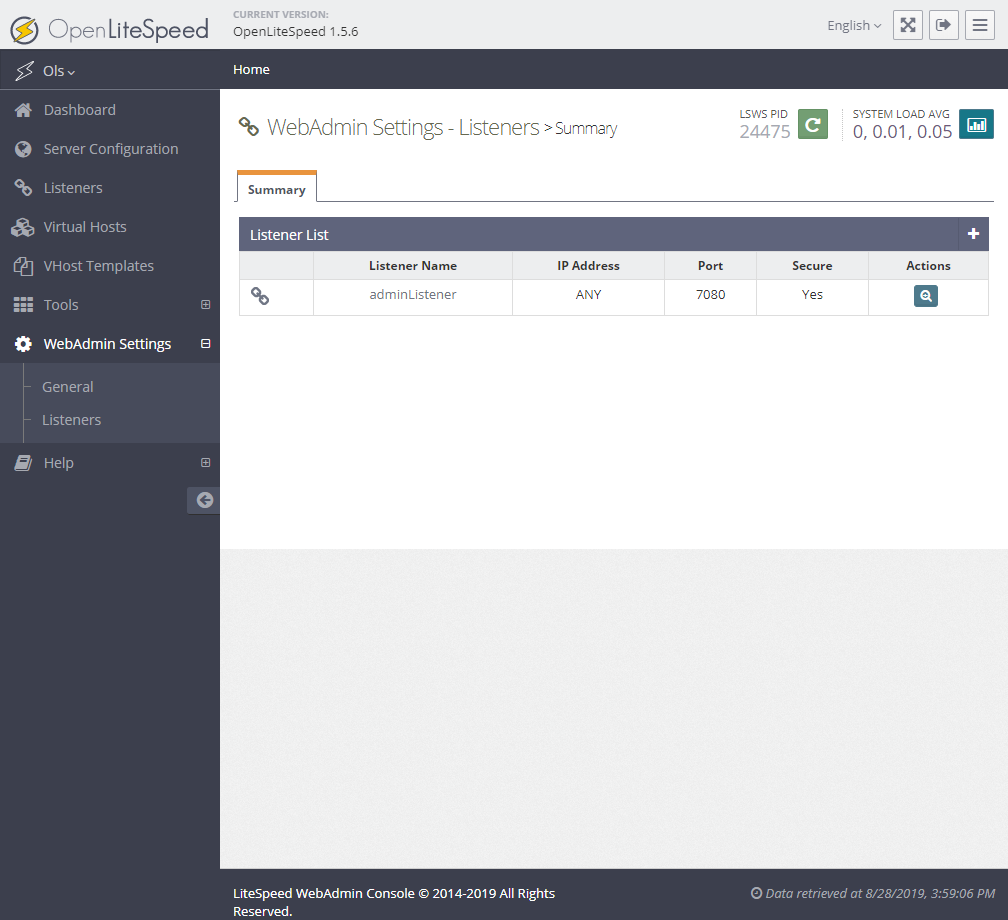Click the Data retrieved timestamp
This screenshot has height=920, width=1008.
pyautogui.click(x=873, y=893)
